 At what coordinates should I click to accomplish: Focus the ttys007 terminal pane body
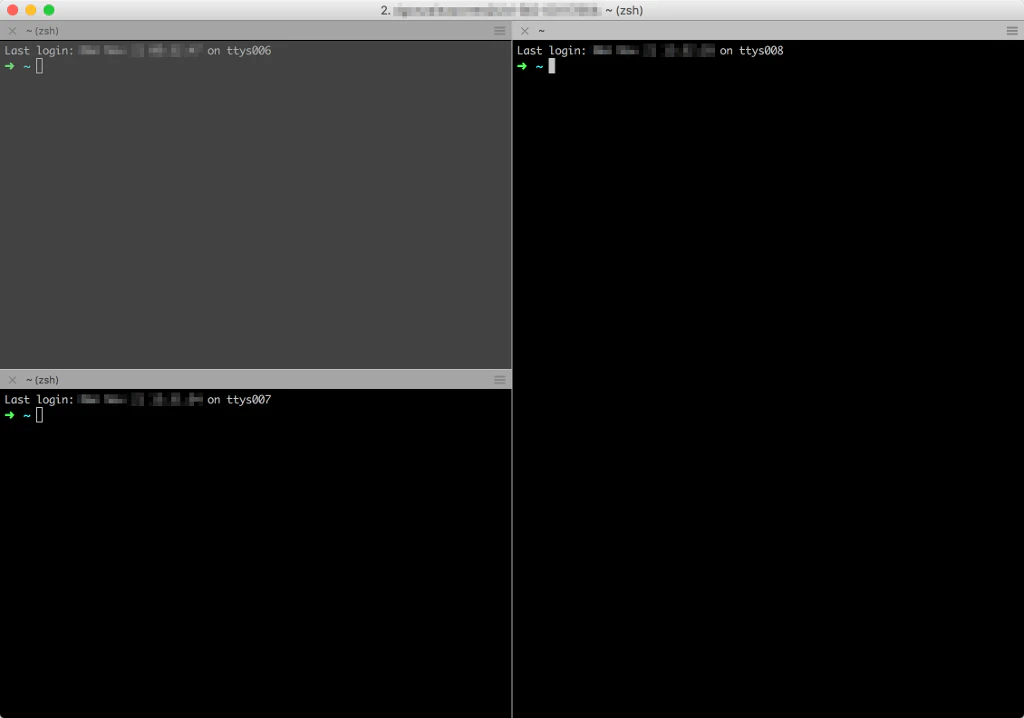click(x=255, y=560)
